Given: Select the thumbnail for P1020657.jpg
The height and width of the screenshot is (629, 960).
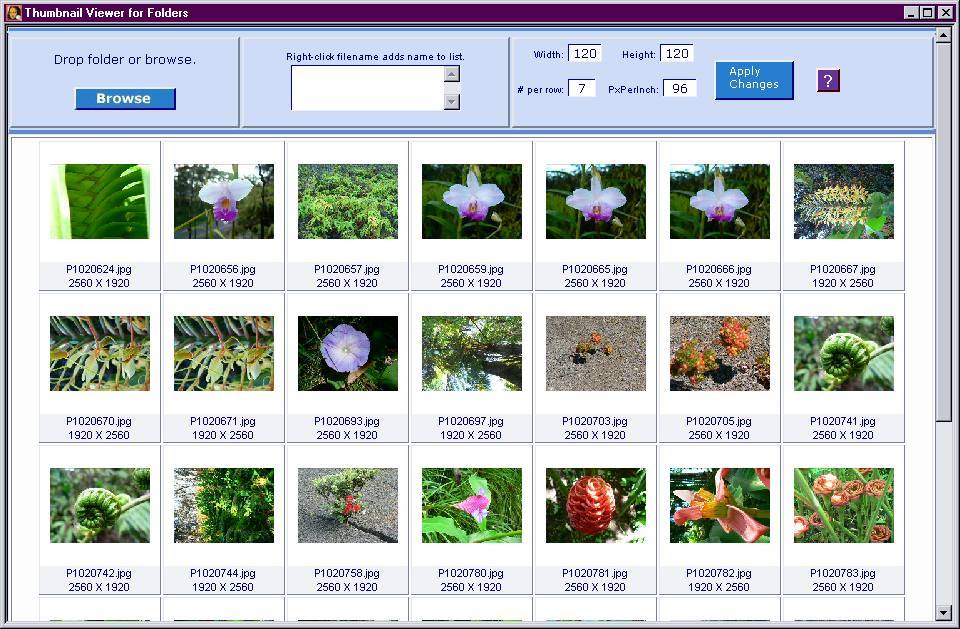Looking at the screenshot, I should (x=348, y=202).
